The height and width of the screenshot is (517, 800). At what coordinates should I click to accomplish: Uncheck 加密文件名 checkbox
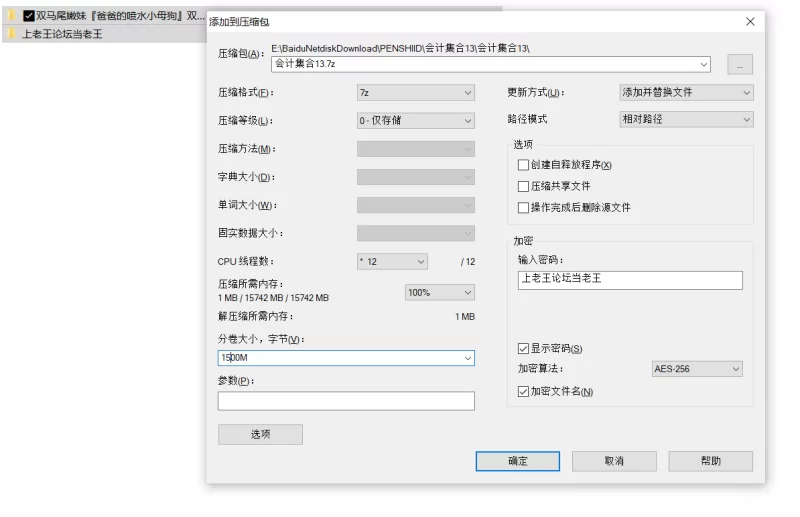tap(523, 391)
